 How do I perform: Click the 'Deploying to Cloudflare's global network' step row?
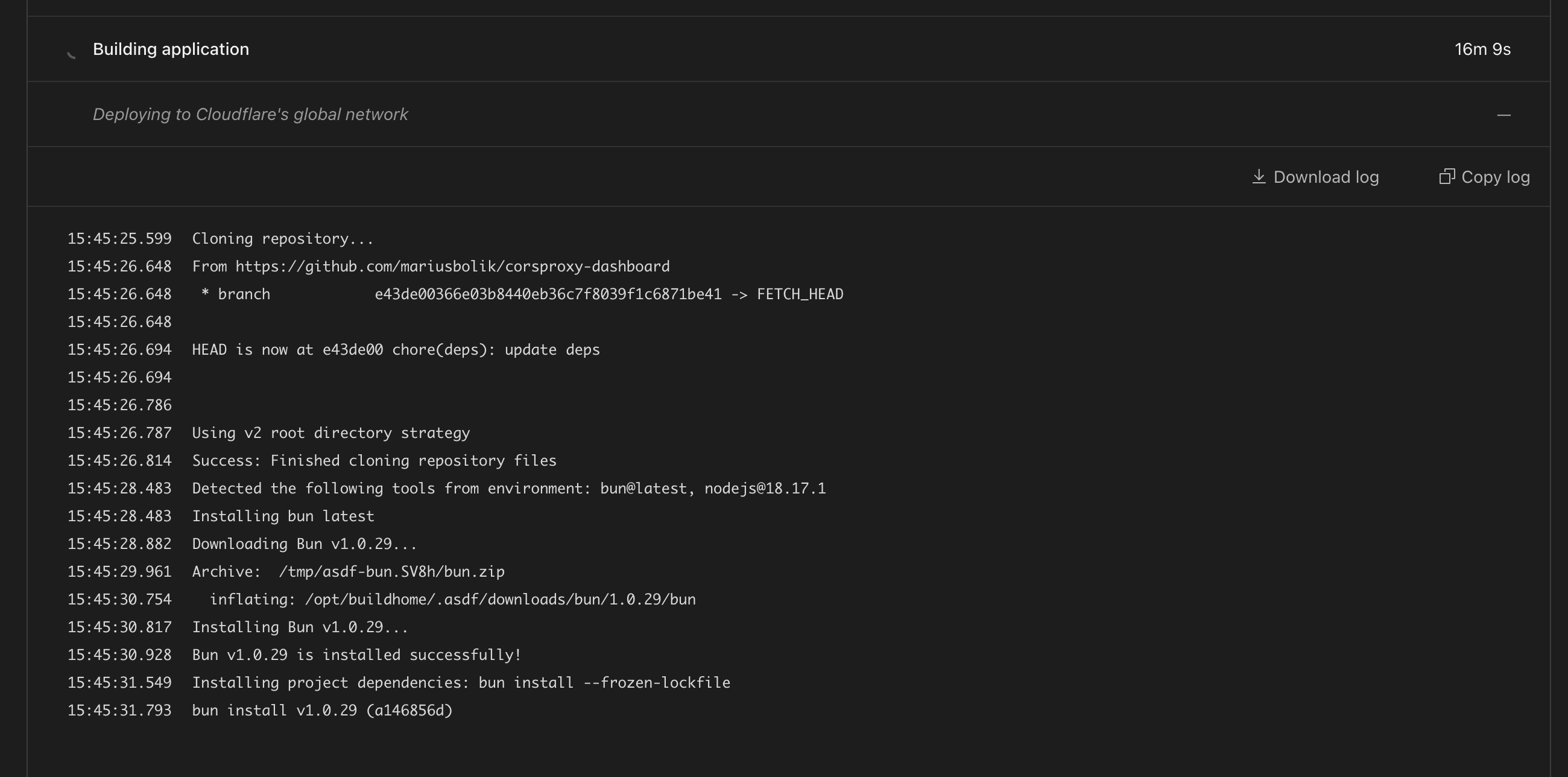(251, 115)
